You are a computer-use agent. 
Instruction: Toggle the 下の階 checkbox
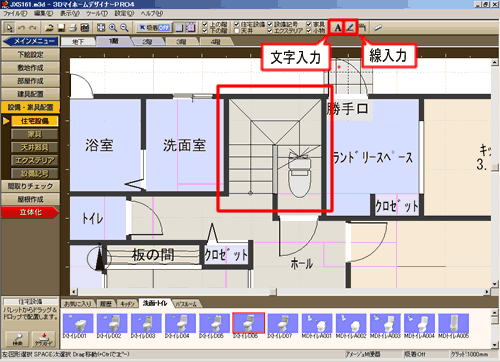tap(205, 31)
